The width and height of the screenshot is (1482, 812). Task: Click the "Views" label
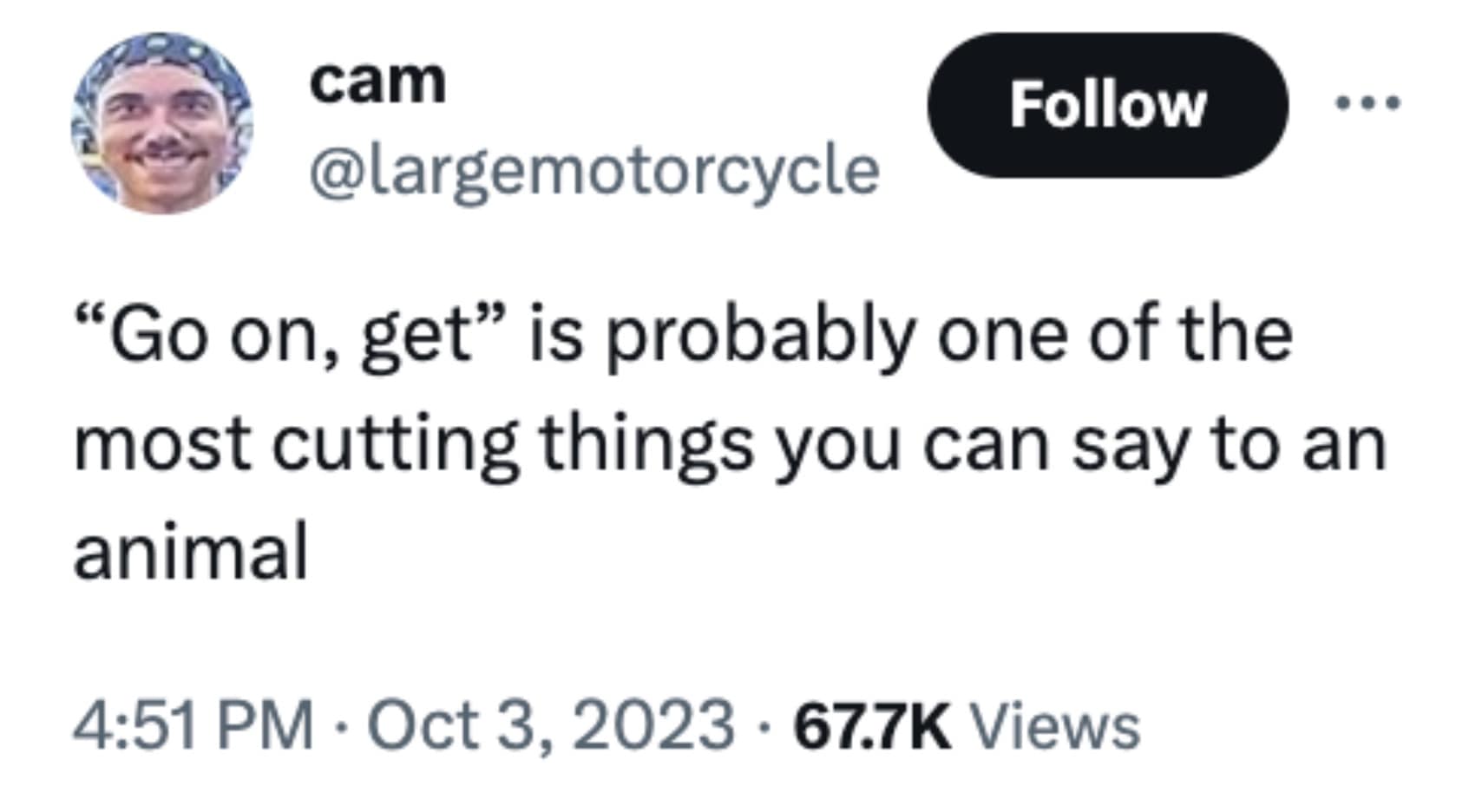(1054, 725)
